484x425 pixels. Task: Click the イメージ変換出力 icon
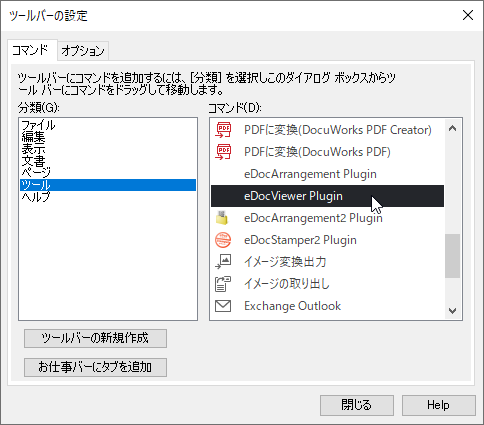(223, 262)
